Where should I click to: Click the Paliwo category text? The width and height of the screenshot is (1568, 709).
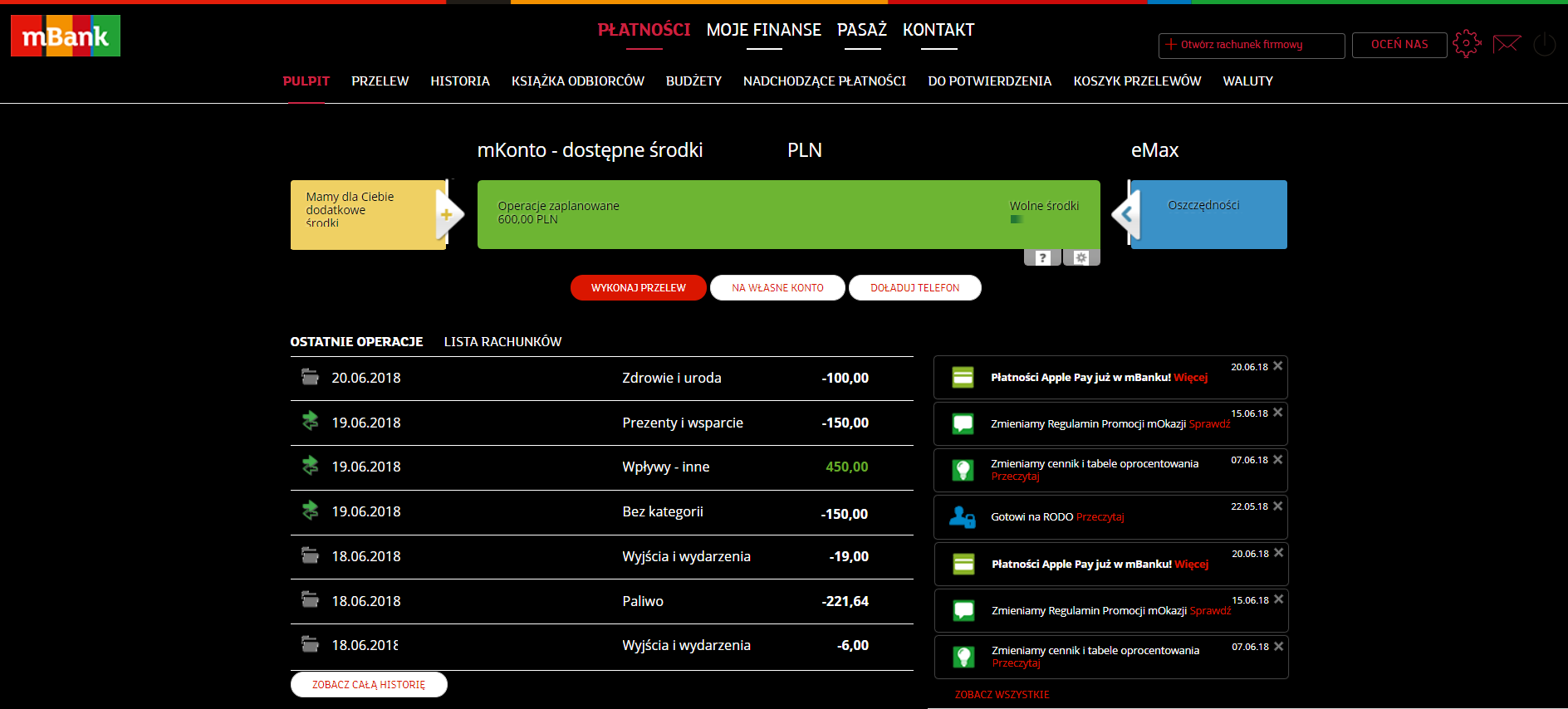point(643,601)
